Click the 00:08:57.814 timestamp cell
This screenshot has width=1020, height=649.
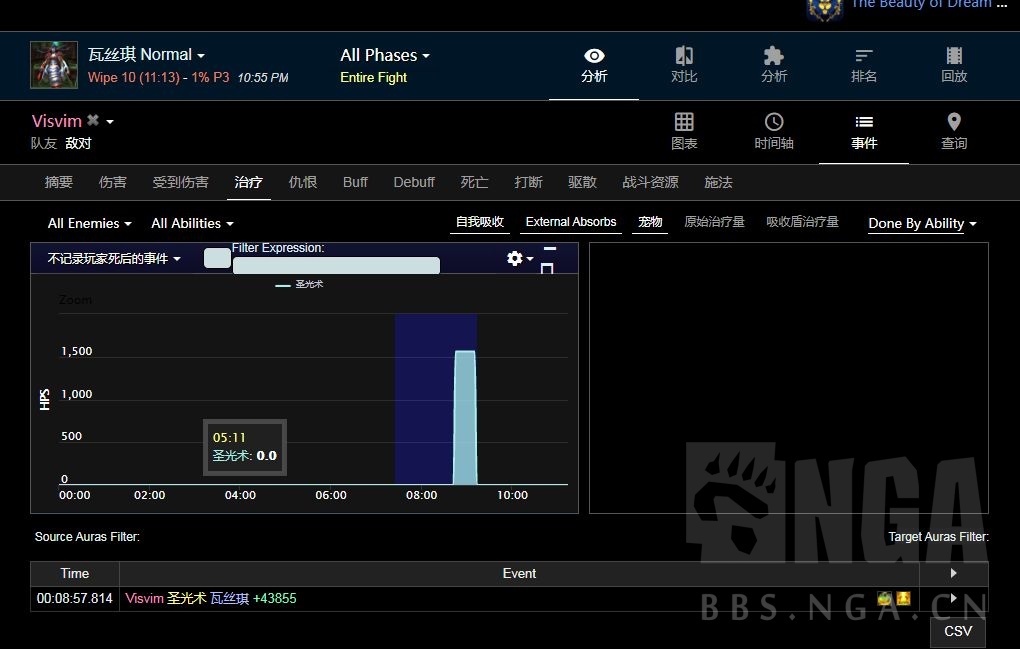click(75, 598)
